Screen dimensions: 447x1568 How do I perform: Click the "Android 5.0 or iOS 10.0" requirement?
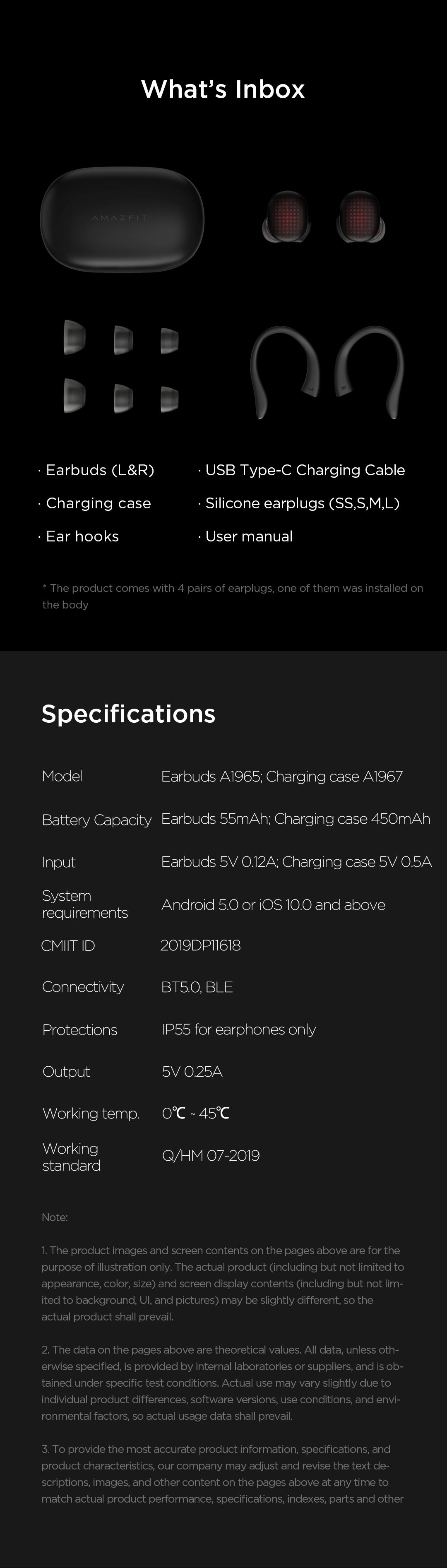(x=273, y=904)
